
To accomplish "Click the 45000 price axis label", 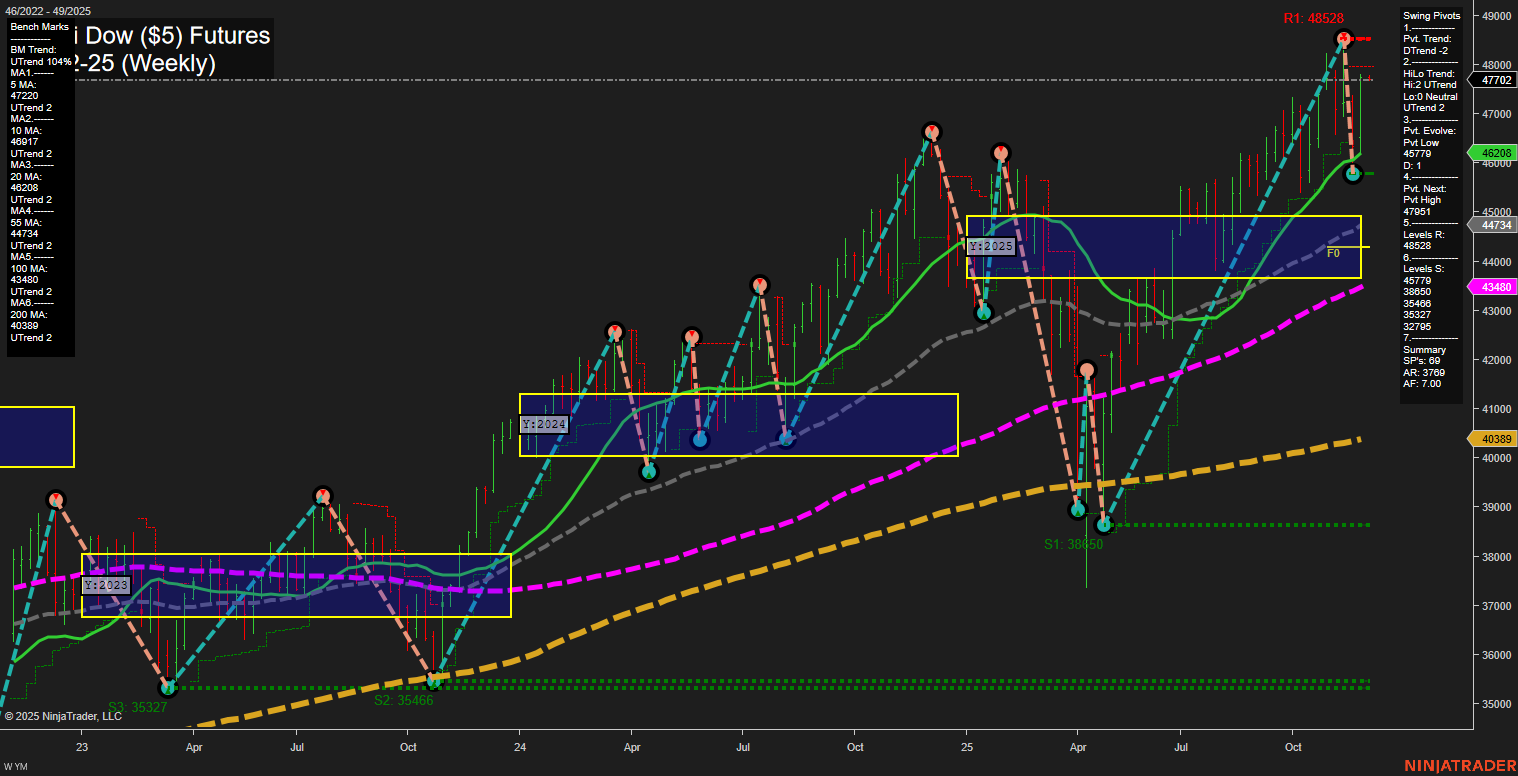I will click(x=1496, y=212).
